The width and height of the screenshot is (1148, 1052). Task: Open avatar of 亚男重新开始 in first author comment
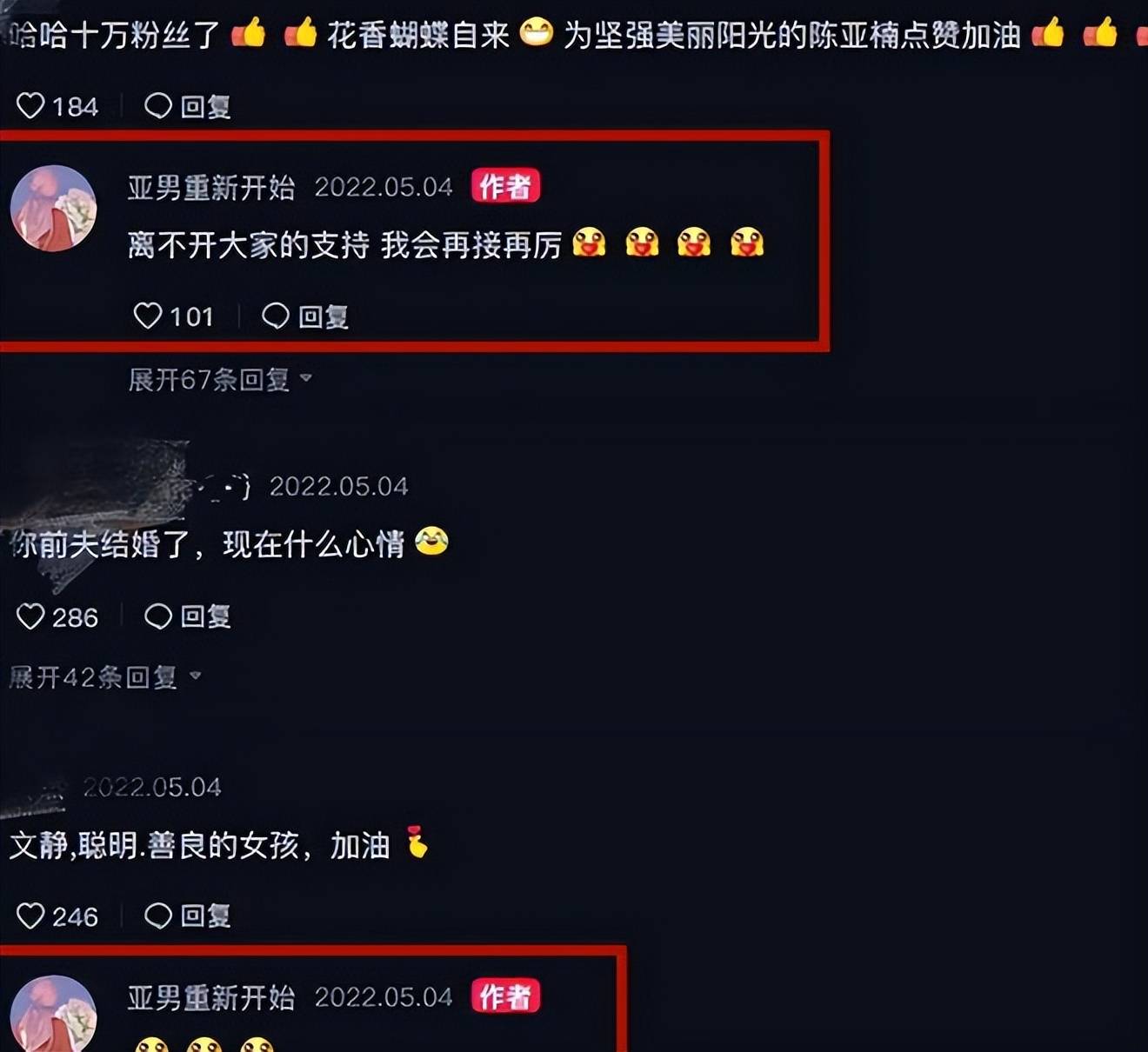(x=53, y=209)
